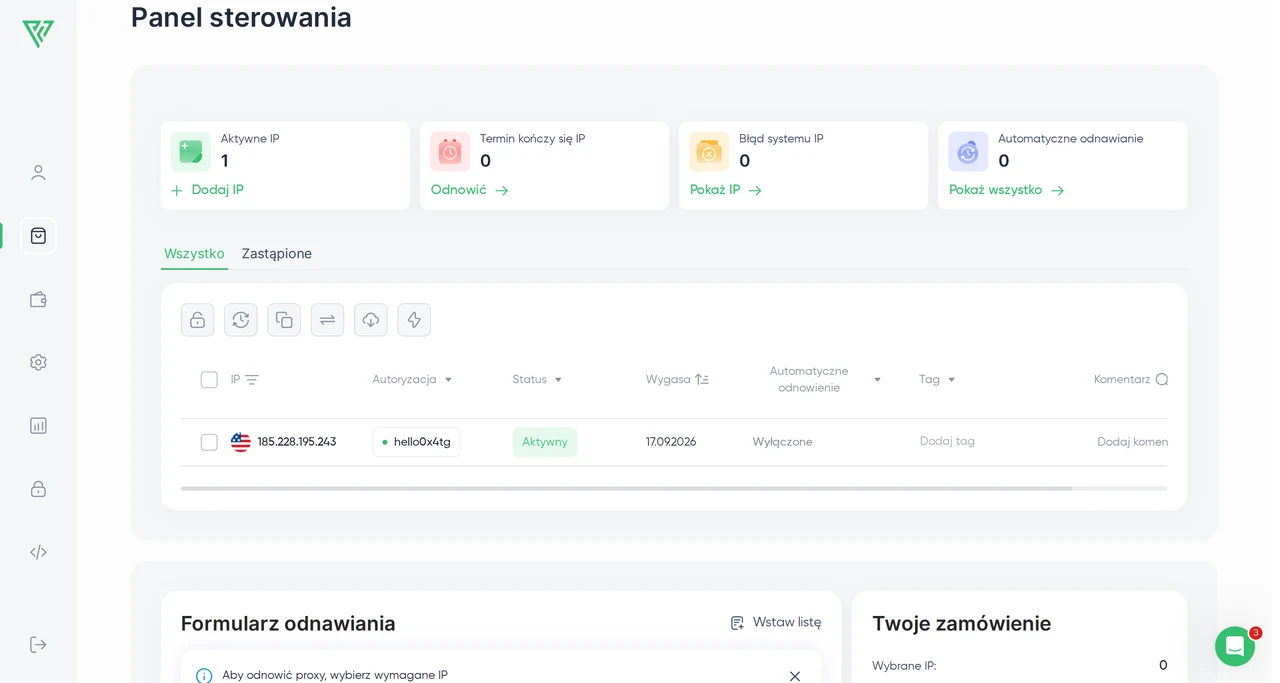Open the statistics chart sidebar icon

[x=38, y=425]
